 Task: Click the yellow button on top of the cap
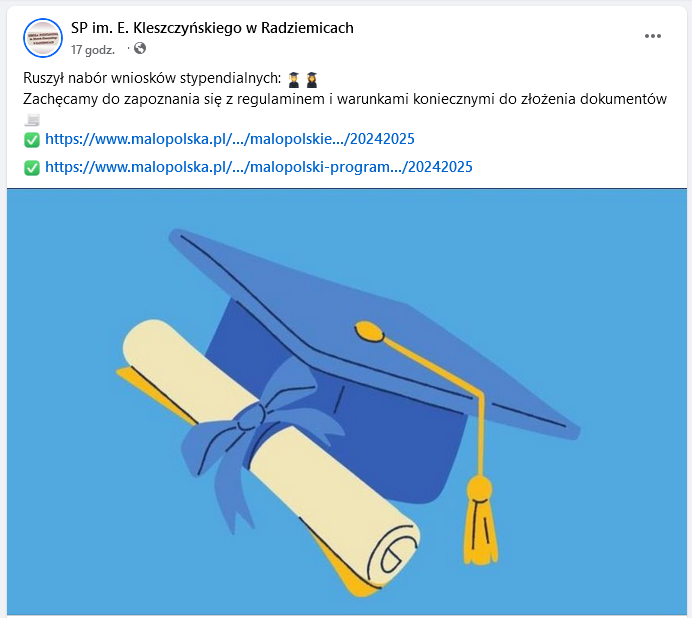(369, 332)
